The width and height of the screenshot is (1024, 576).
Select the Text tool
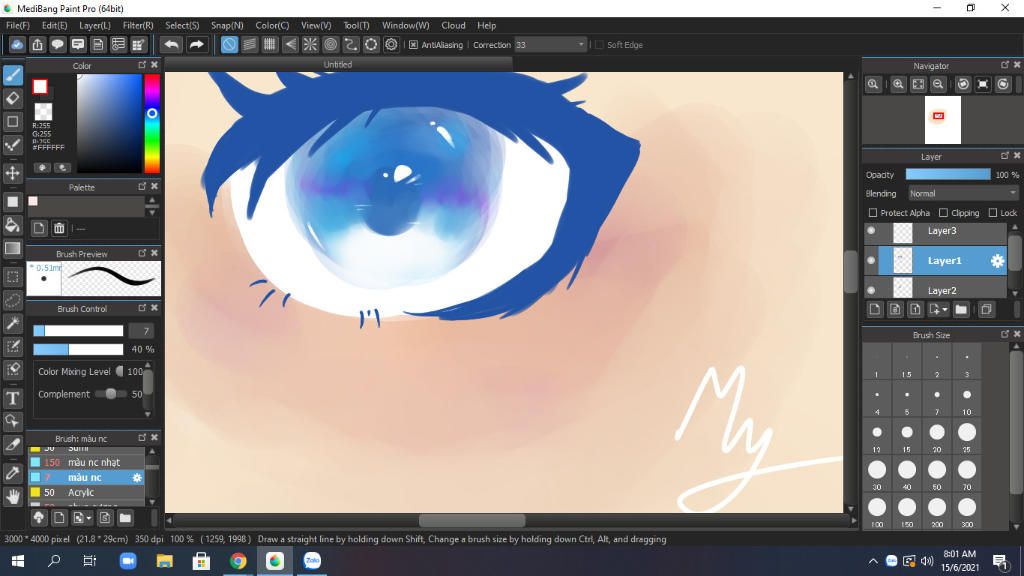click(x=13, y=398)
